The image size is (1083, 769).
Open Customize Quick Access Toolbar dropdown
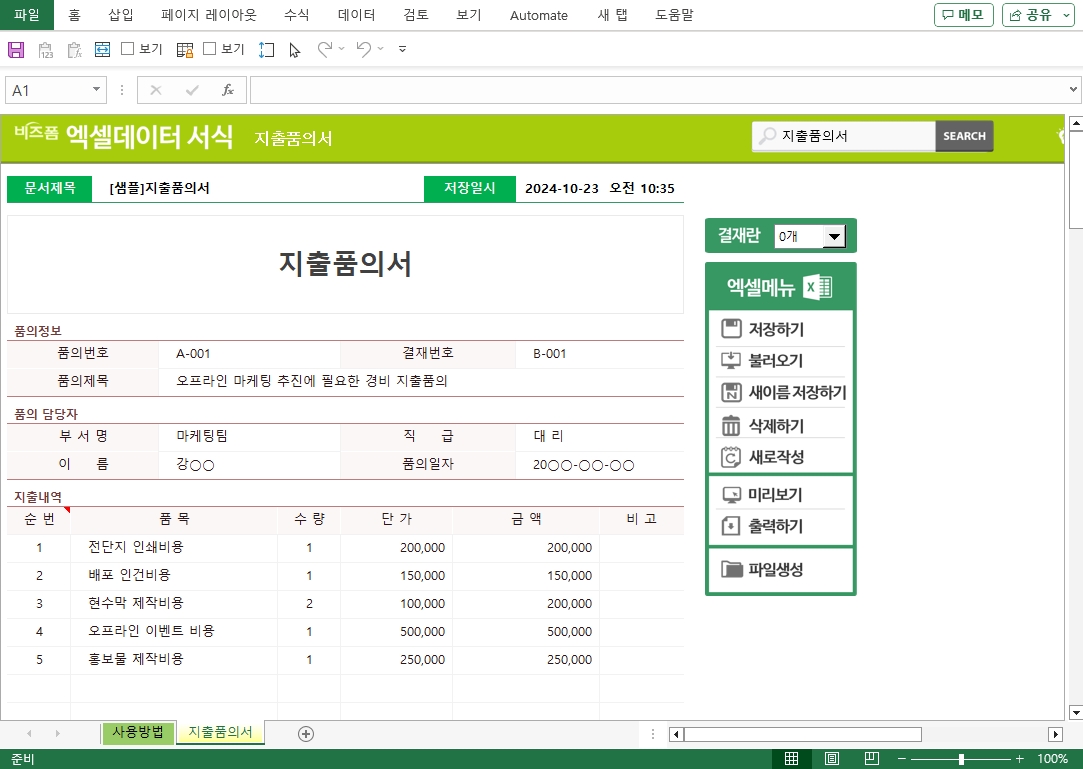tap(402, 49)
